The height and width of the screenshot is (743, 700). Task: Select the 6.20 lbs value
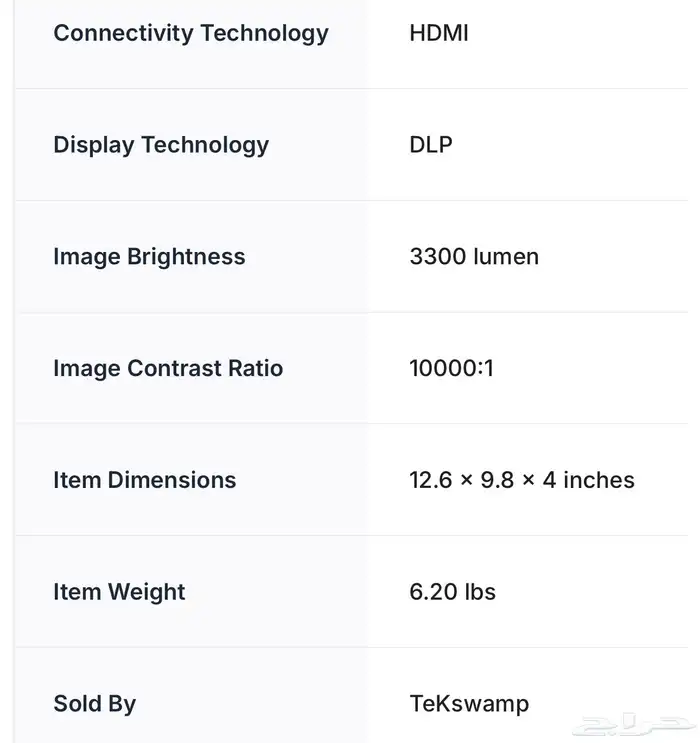point(453,592)
